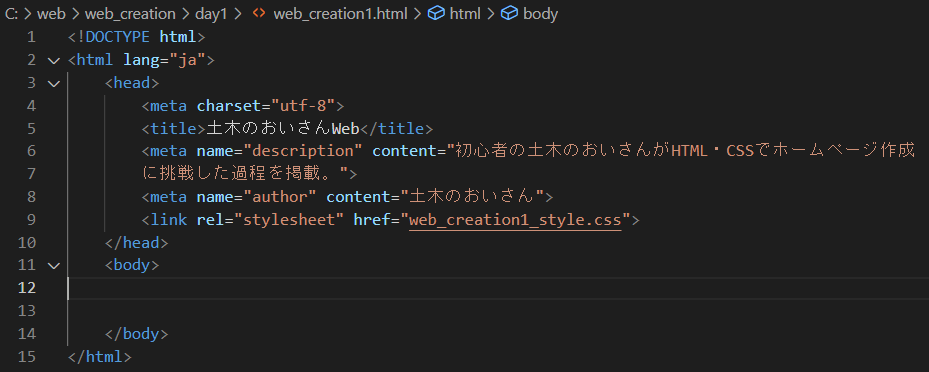This screenshot has height=372, width=929.
Task: Click the HTML file icon in breadcrumb
Action: [259, 14]
